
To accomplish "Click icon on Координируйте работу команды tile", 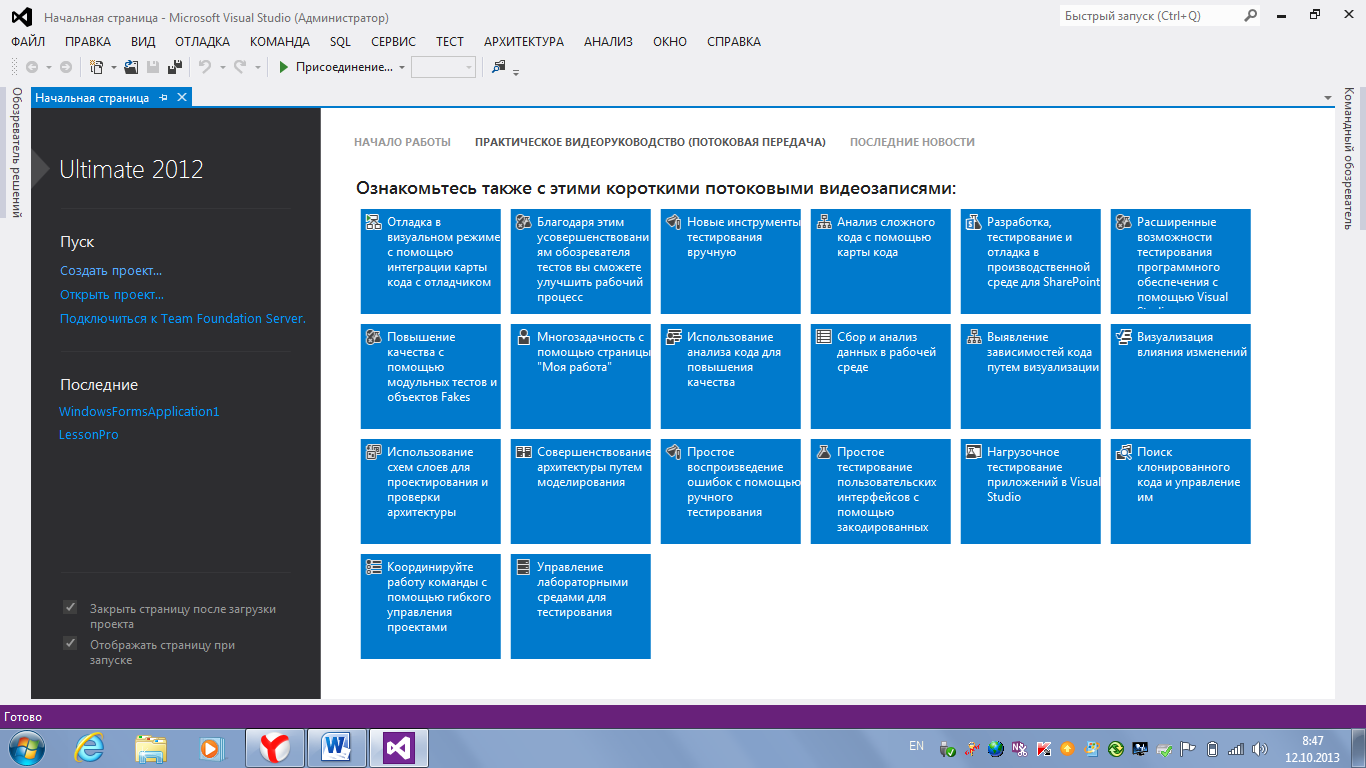I will pos(373,567).
